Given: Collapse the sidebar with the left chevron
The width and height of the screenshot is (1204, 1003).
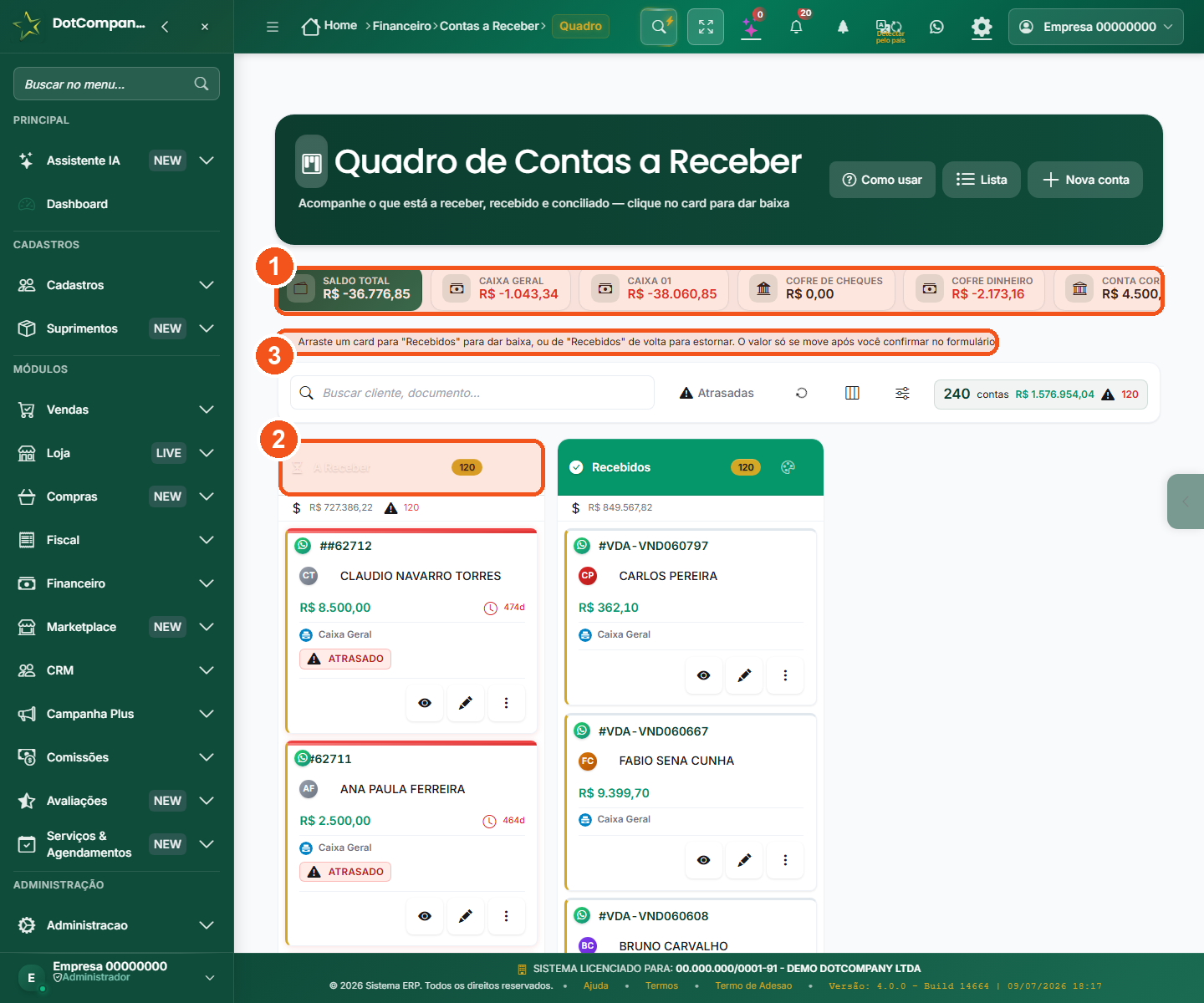Looking at the screenshot, I should tap(166, 27).
